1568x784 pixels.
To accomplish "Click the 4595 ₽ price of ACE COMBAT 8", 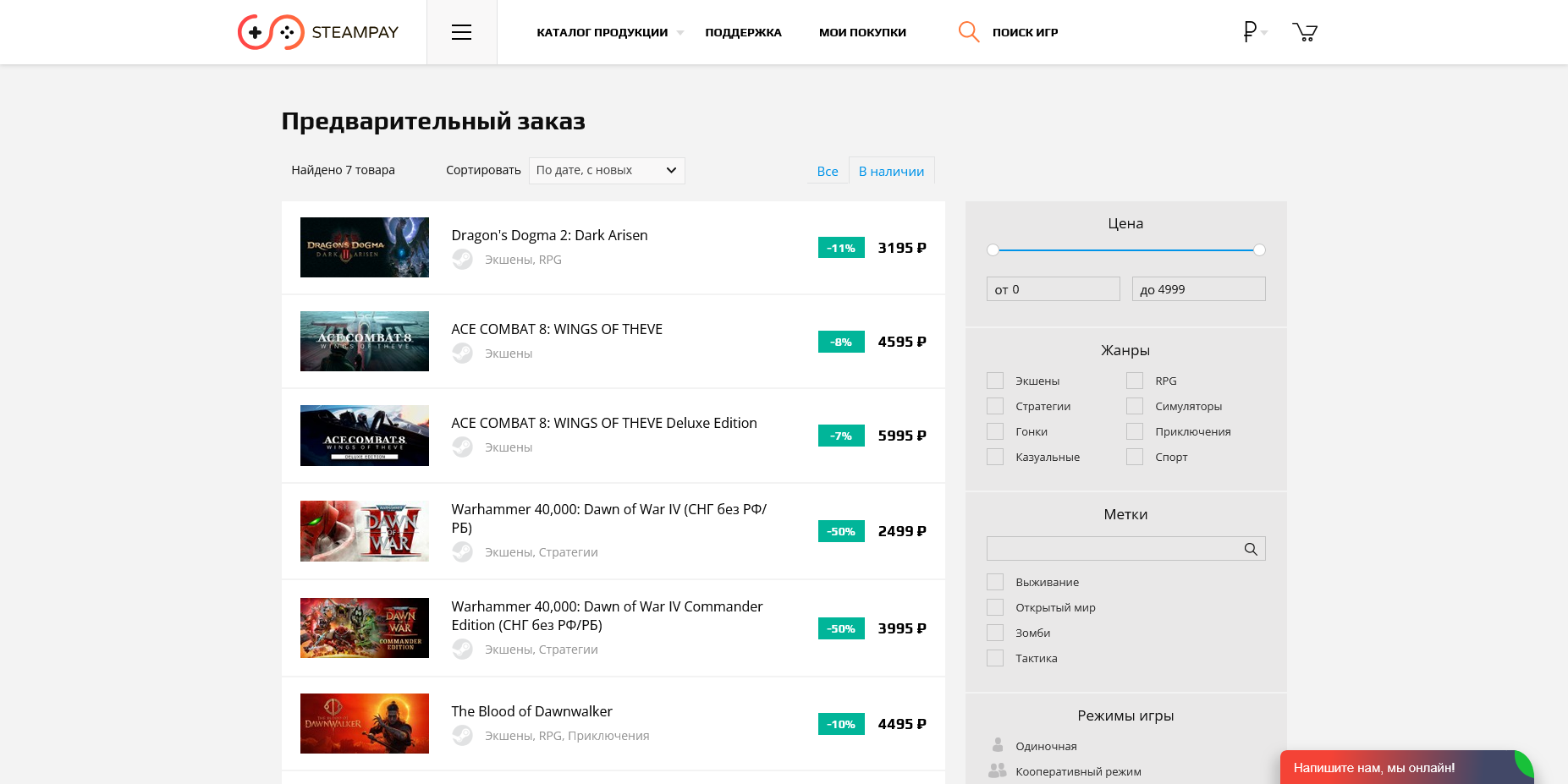I will click(902, 342).
